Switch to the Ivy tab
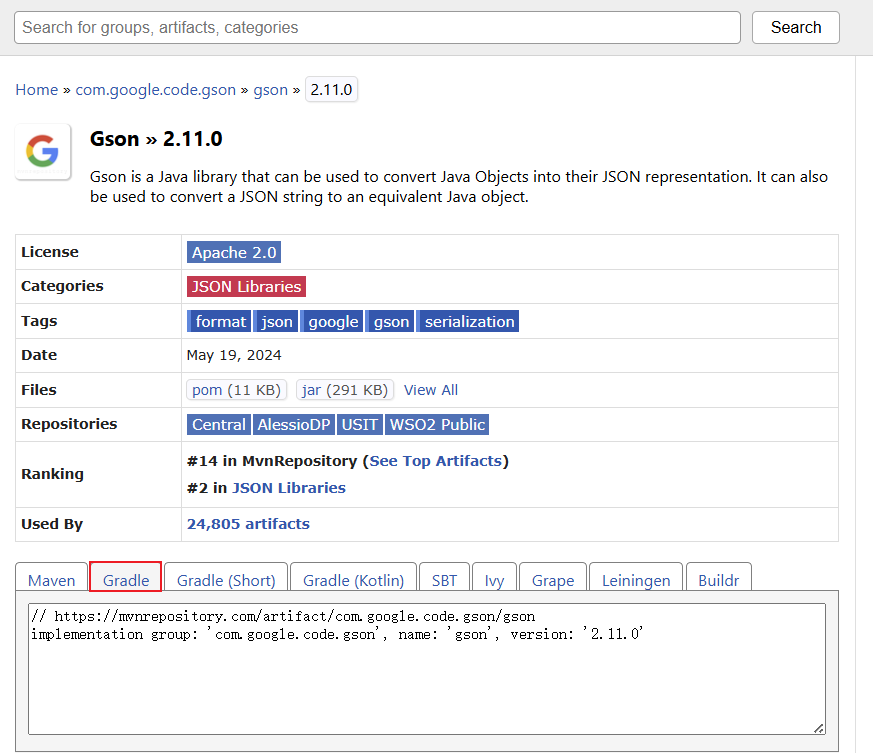873x753 pixels. 494,578
